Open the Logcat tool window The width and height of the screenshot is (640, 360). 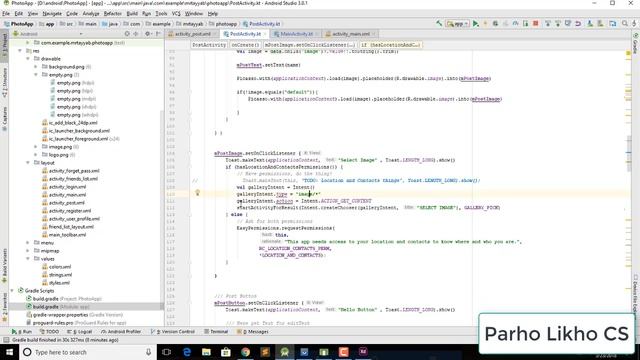[x=80, y=332]
